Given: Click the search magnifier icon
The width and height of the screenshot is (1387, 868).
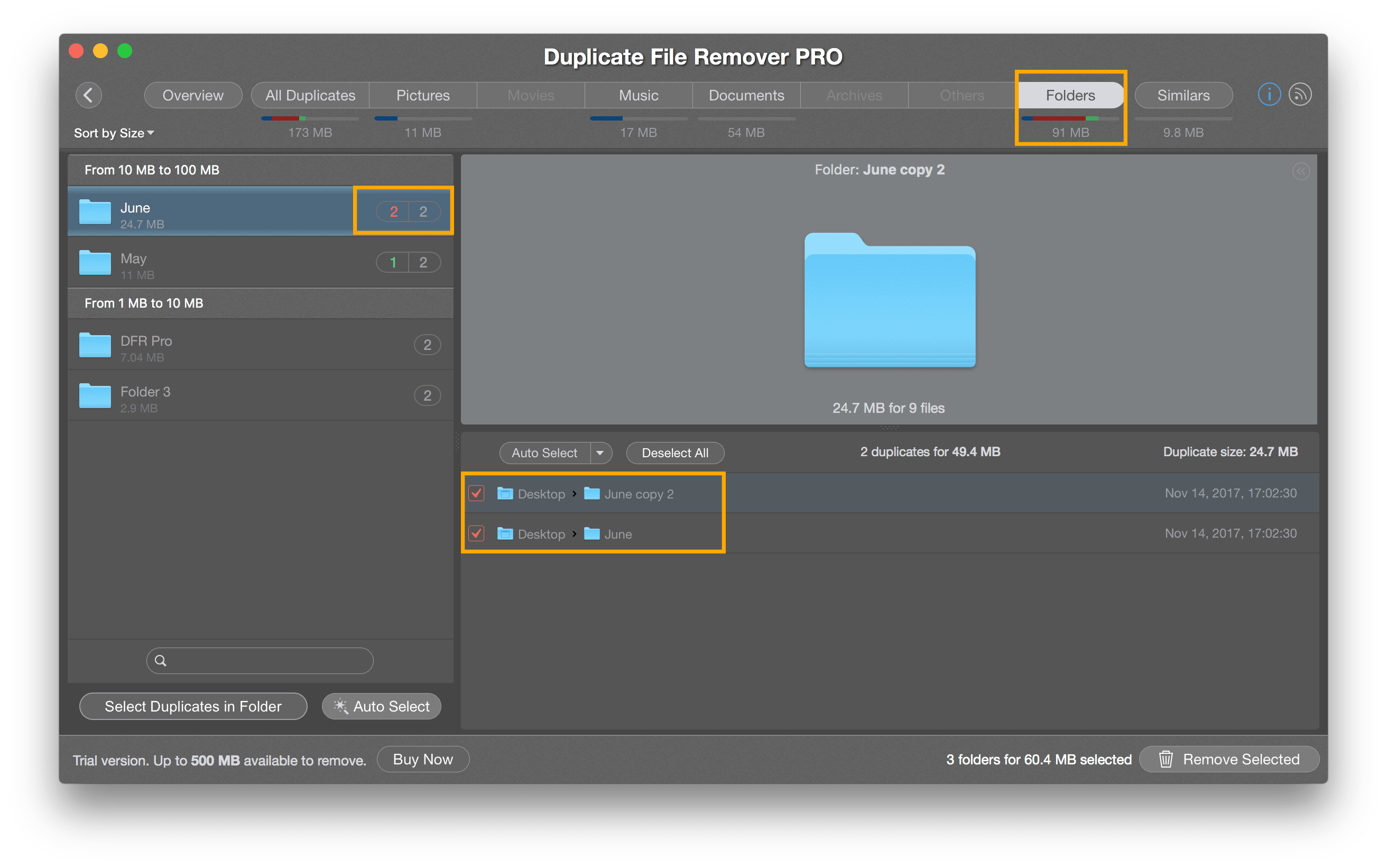Looking at the screenshot, I should pos(161,661).
